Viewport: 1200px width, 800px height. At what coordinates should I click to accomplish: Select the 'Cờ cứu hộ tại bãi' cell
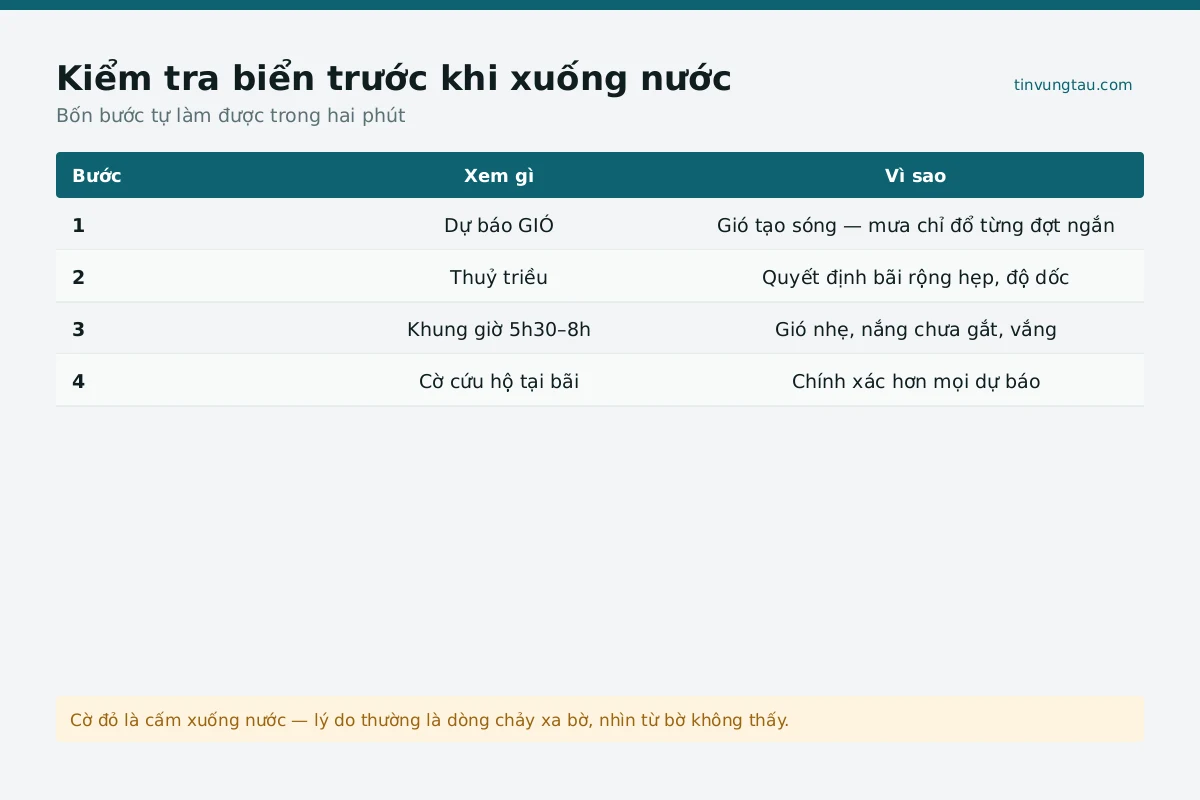coord(499,381)
